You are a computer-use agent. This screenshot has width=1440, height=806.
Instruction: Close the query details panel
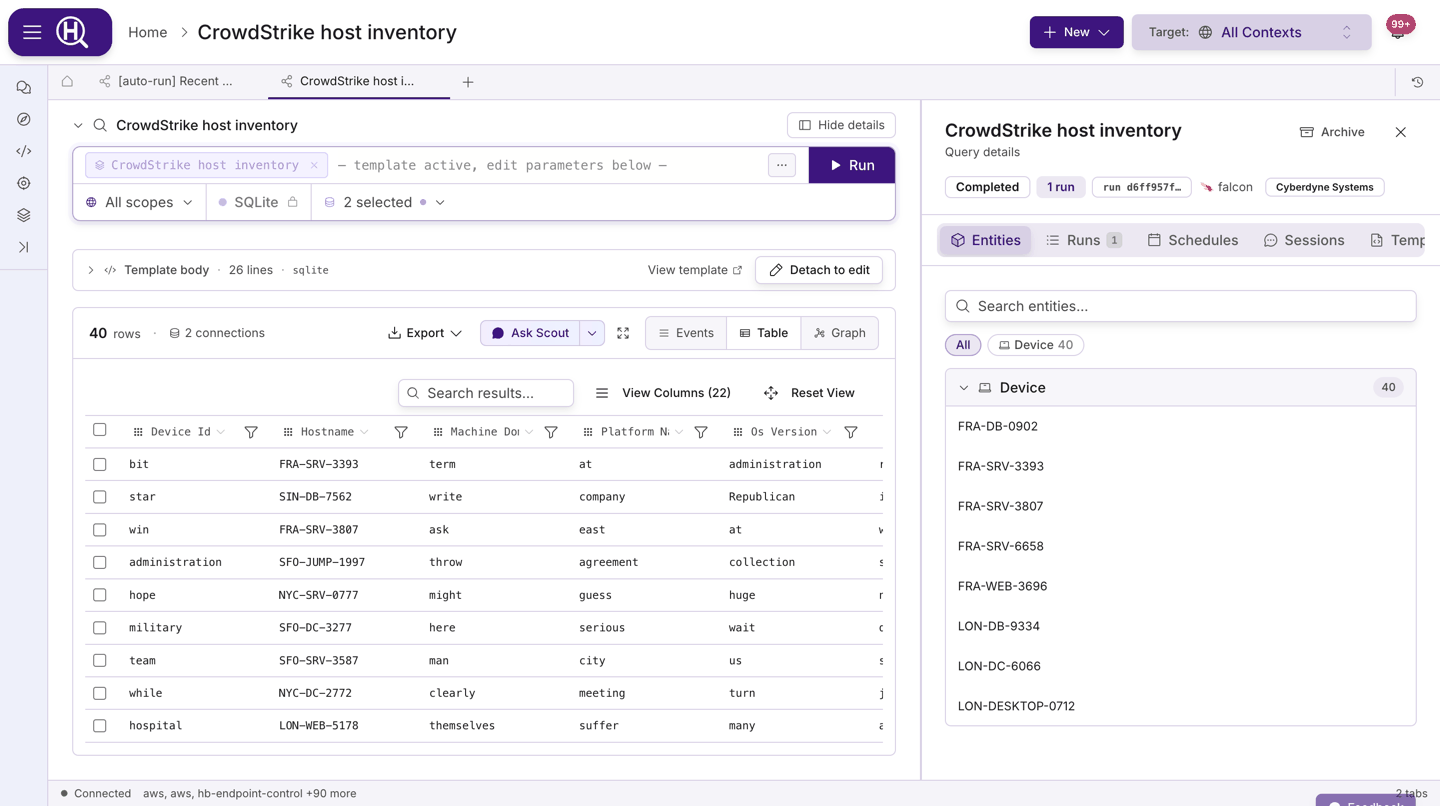tap(1400, 132)
